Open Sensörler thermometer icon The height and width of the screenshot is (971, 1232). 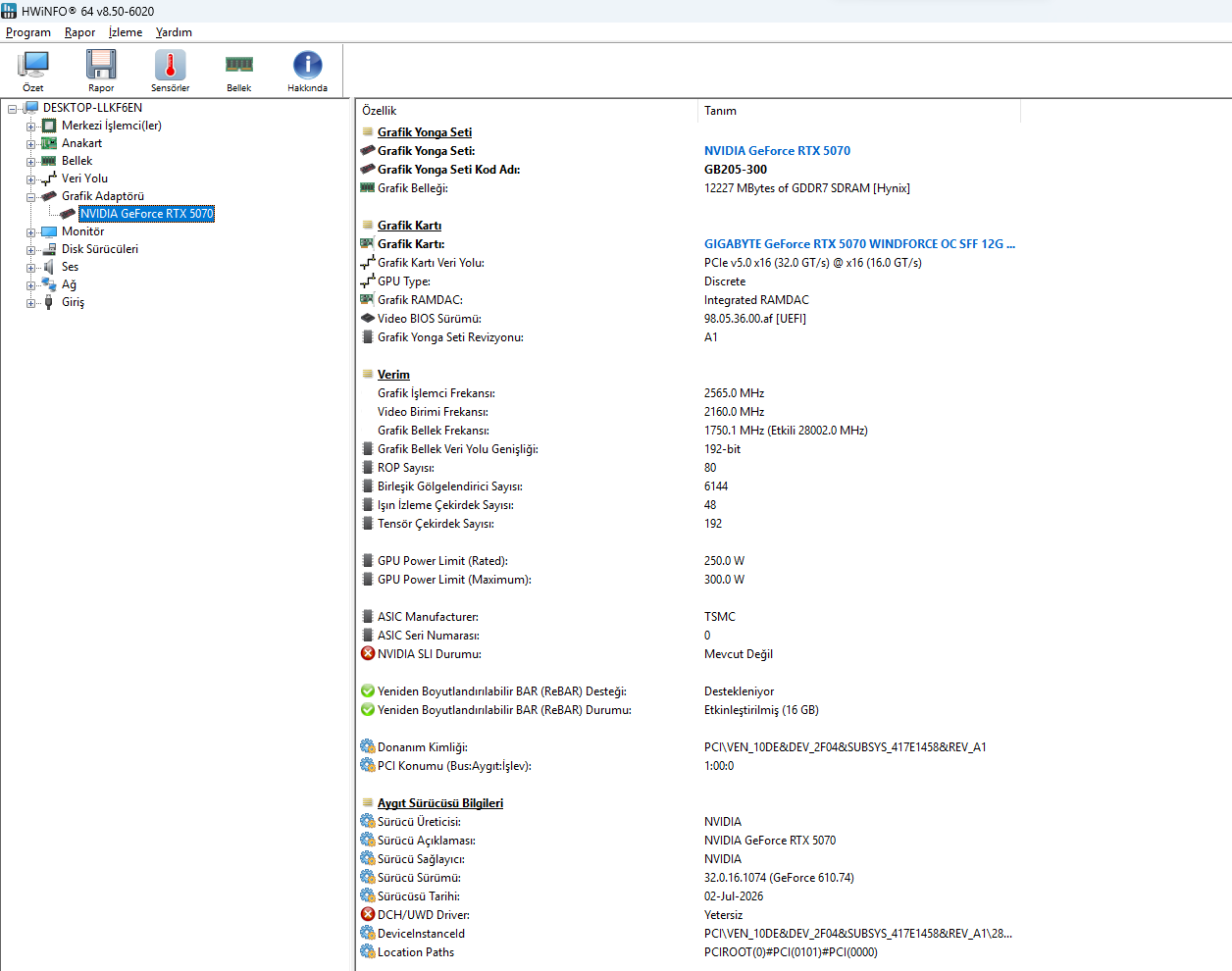point(170,71)
